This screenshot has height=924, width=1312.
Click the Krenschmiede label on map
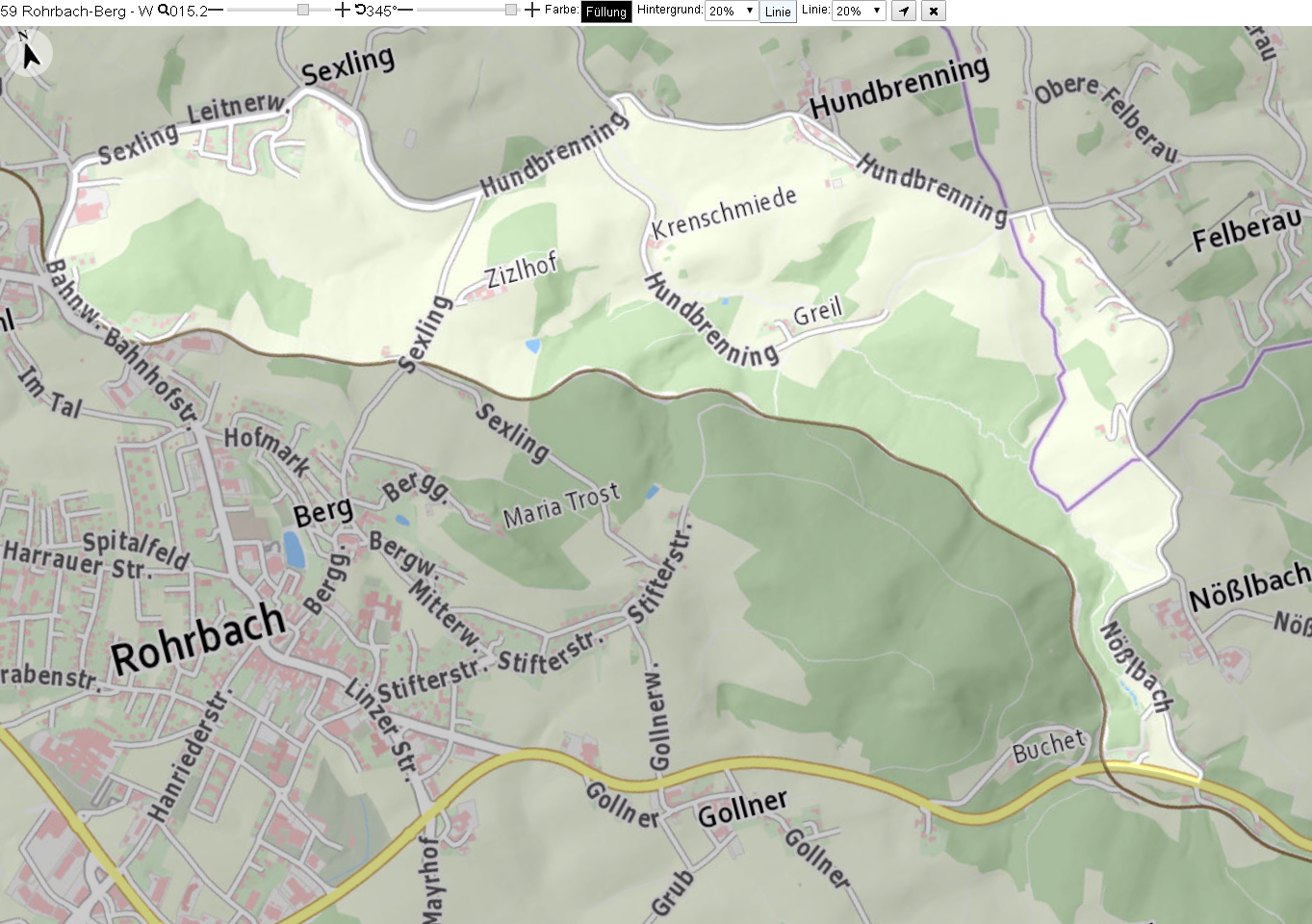[724, 213]
